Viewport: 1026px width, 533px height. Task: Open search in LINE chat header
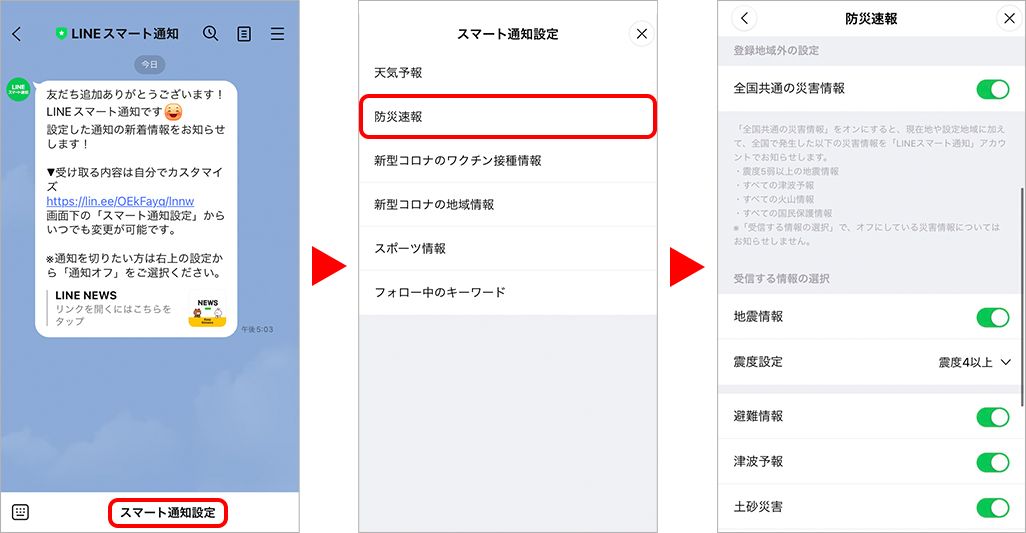210,33
